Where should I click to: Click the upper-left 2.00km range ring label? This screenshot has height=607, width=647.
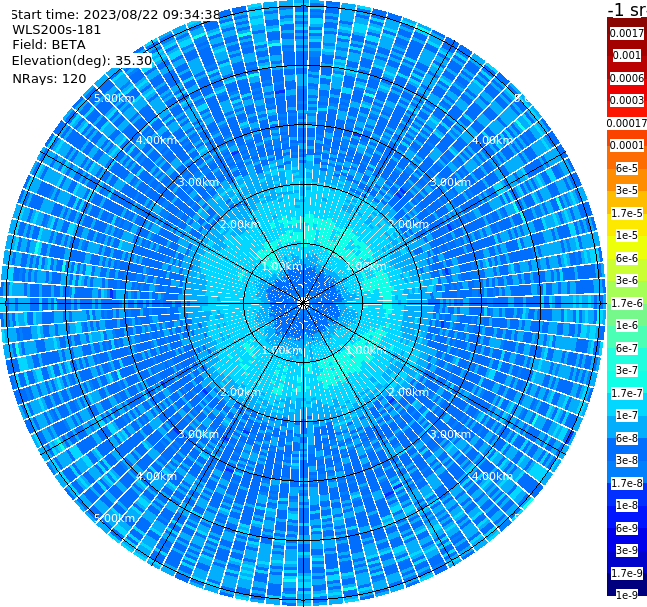coord(240,224)
